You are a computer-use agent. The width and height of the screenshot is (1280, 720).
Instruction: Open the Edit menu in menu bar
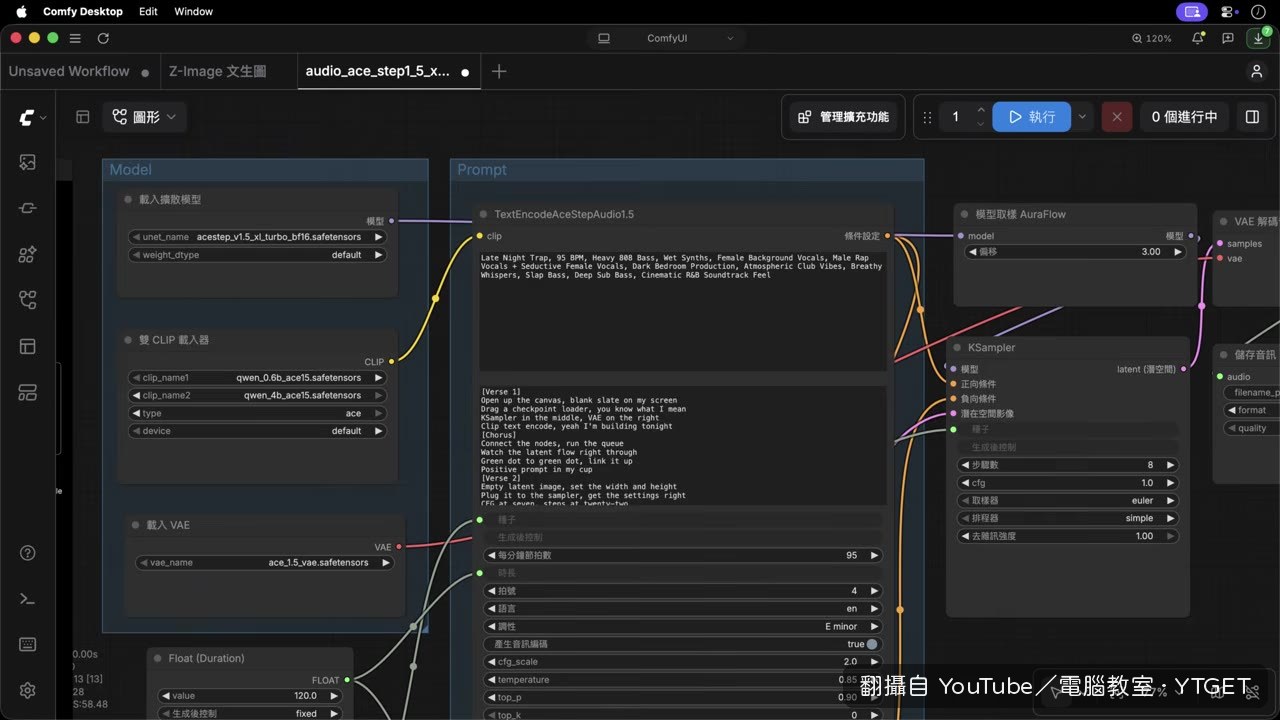click(148, 12)
